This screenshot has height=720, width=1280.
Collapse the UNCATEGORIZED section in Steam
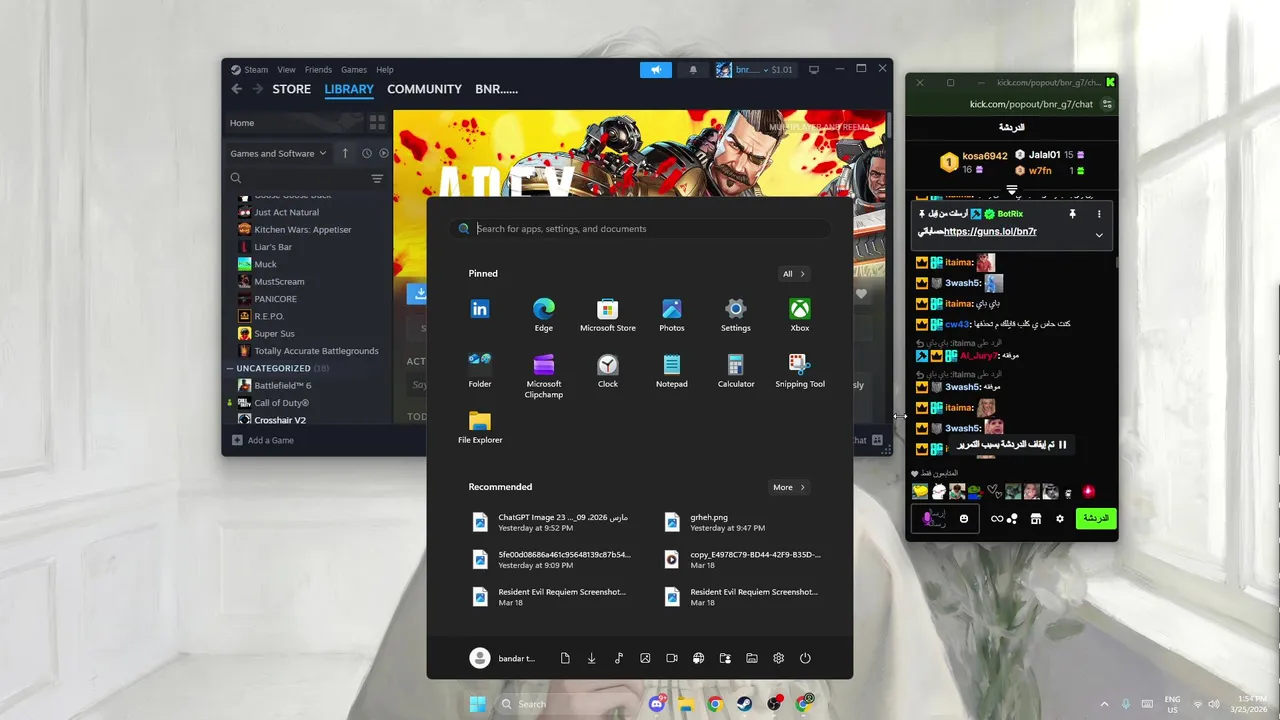230,368
